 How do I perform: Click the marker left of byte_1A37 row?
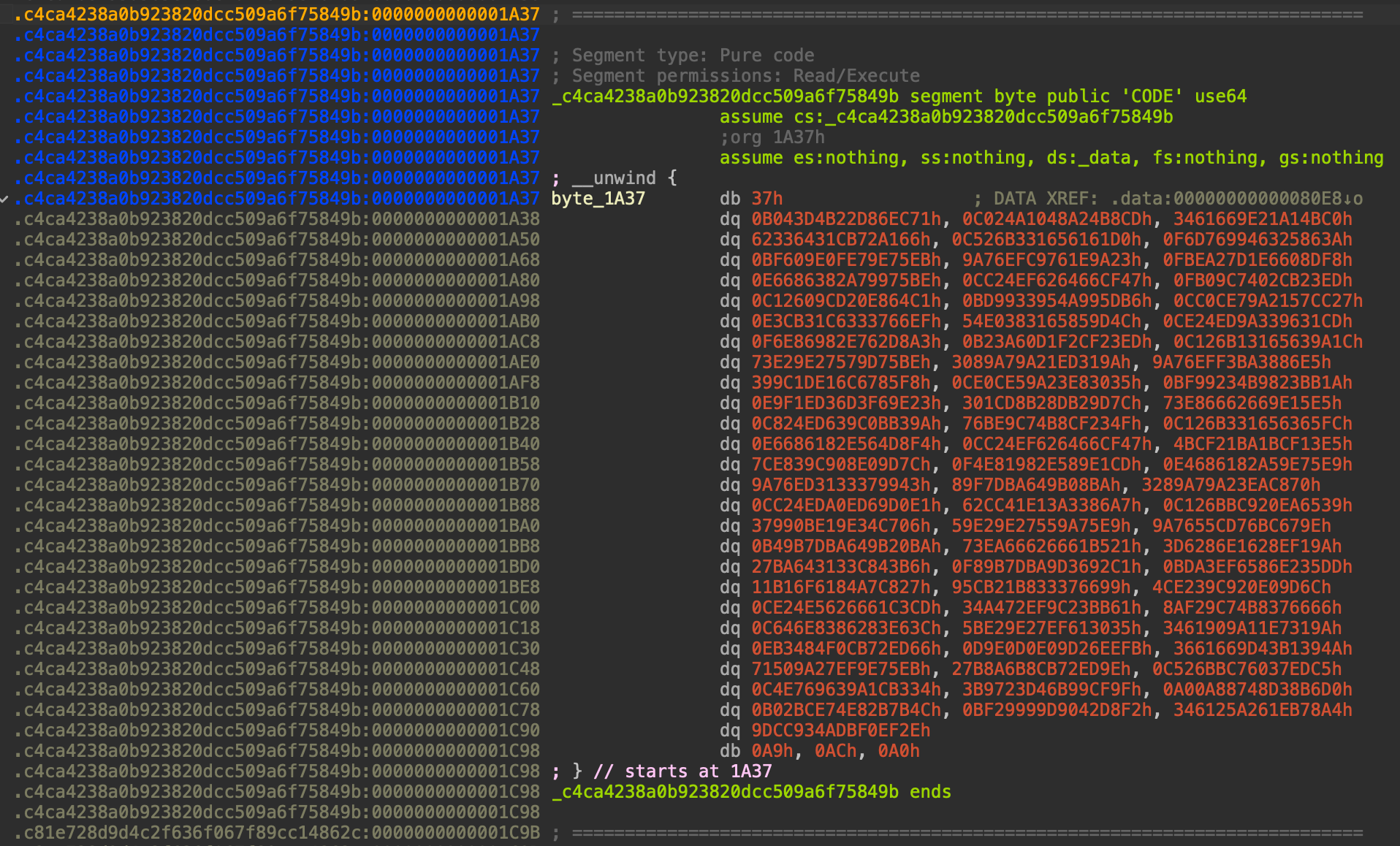pyautogui.click(x=5, y=199)
